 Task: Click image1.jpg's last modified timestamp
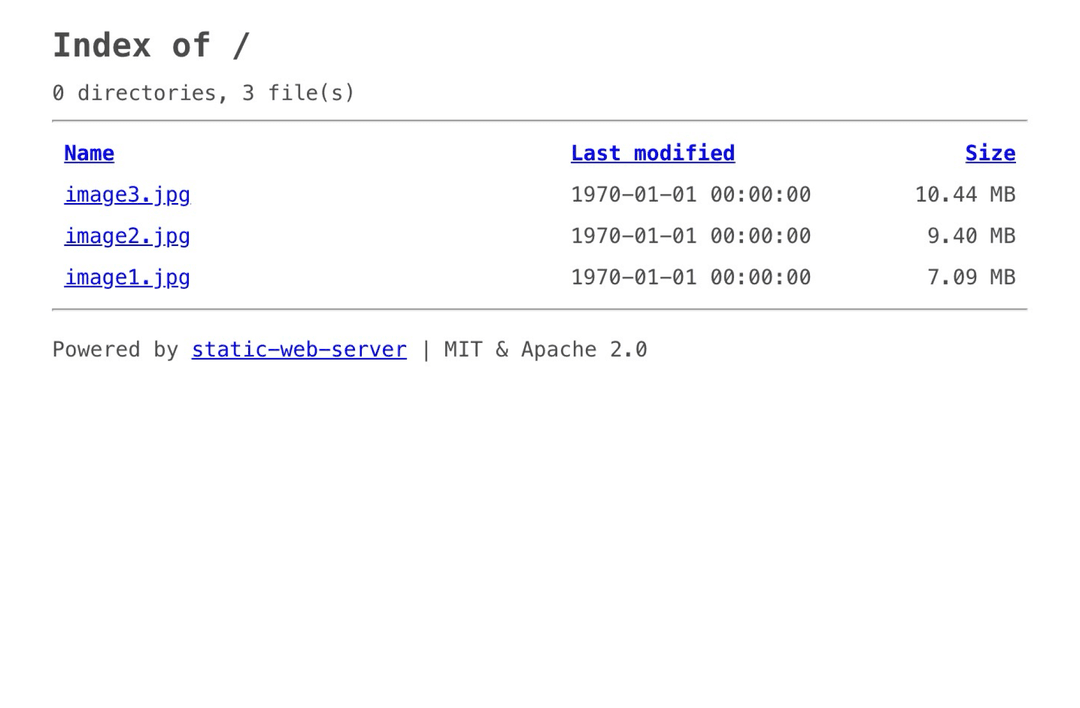690,277
